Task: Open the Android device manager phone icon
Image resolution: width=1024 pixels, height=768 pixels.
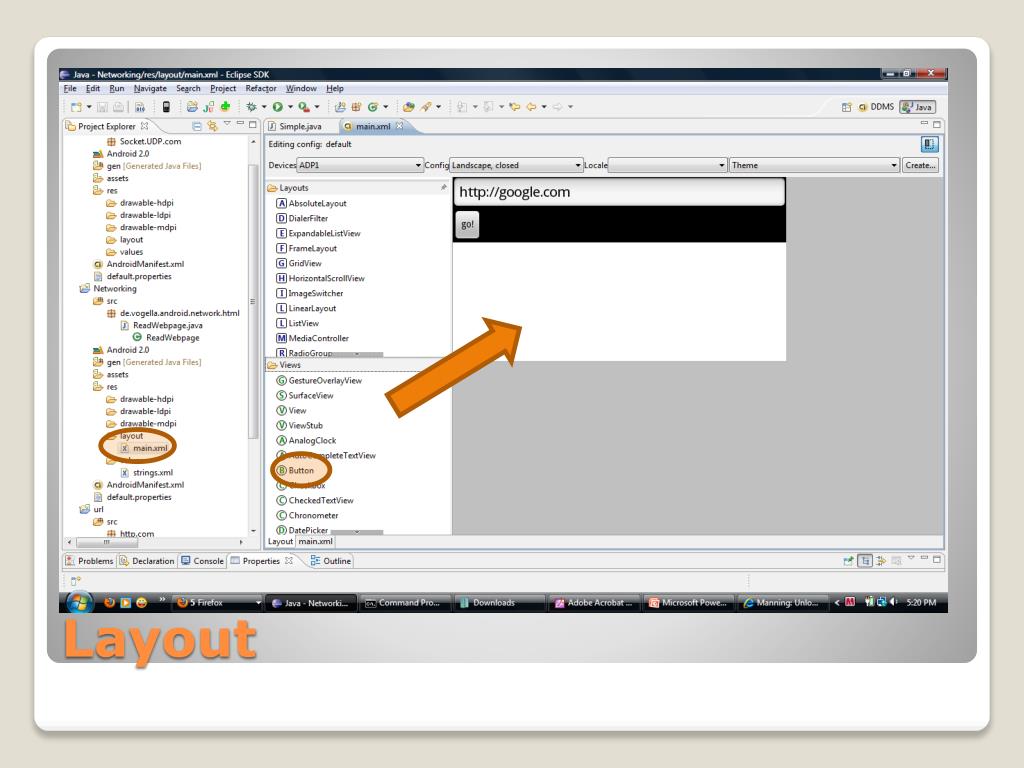Action: 166,107
